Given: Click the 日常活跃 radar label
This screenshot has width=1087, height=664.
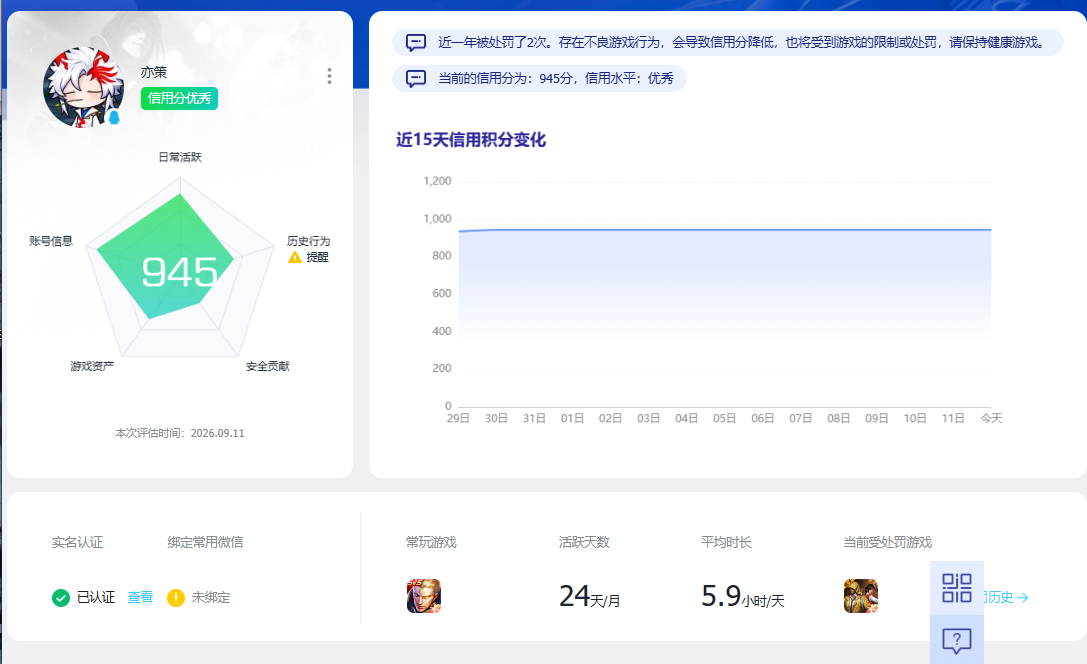Looking at the screenshot, I should click(180, 157).
